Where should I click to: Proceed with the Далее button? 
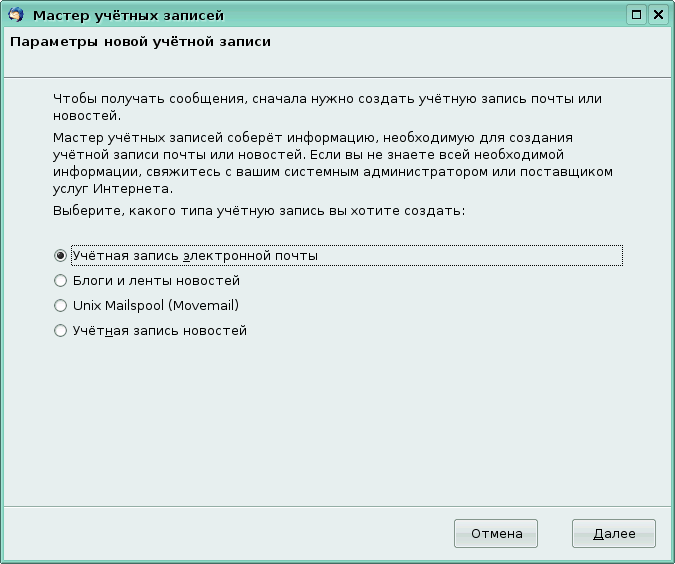click(613, 533)
